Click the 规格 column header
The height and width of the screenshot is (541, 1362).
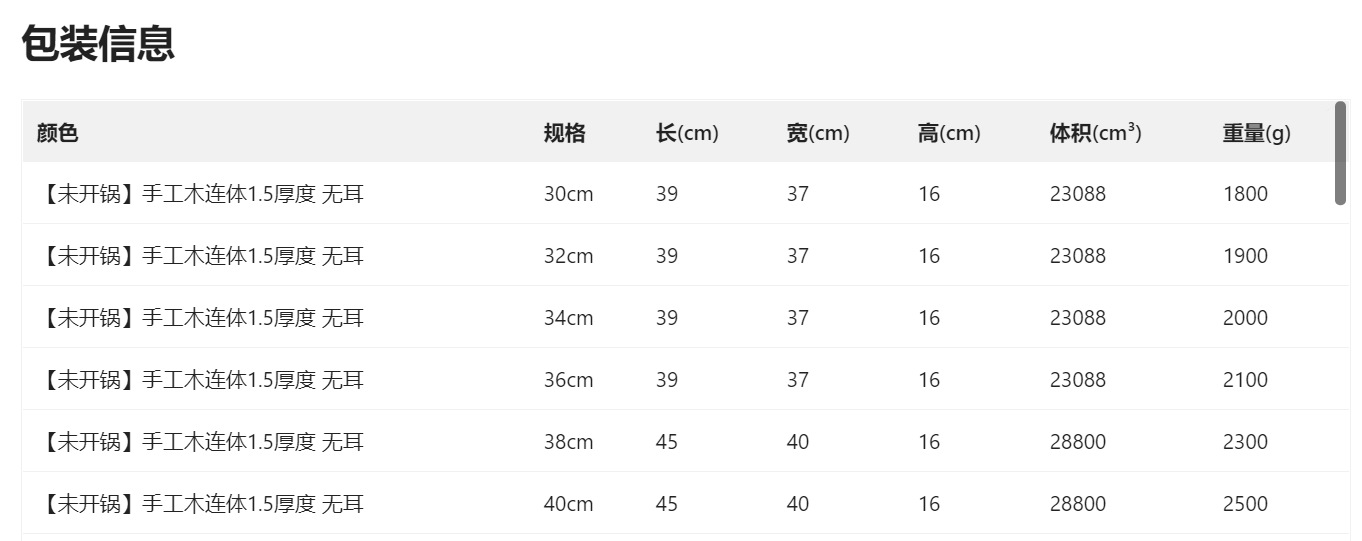564,133
